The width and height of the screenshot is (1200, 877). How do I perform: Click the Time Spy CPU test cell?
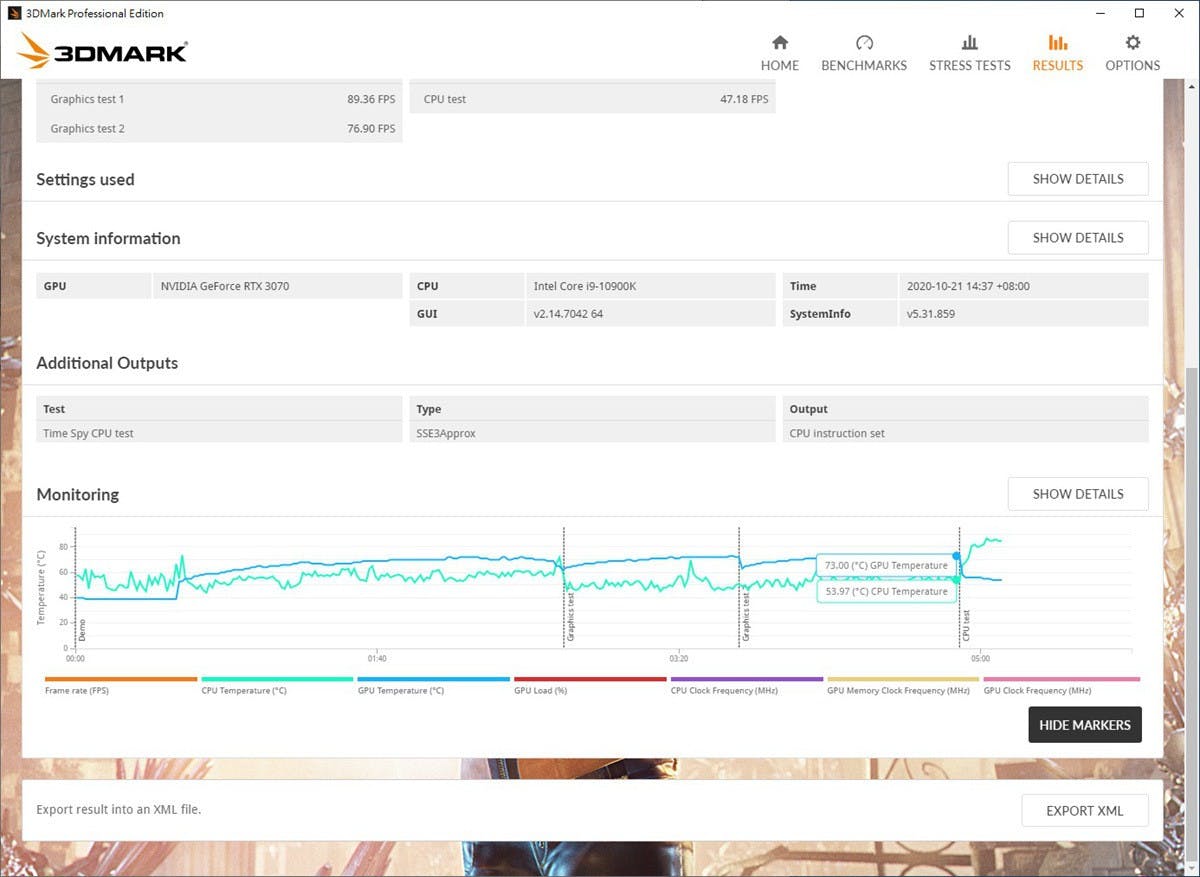[x=219, y=434]
